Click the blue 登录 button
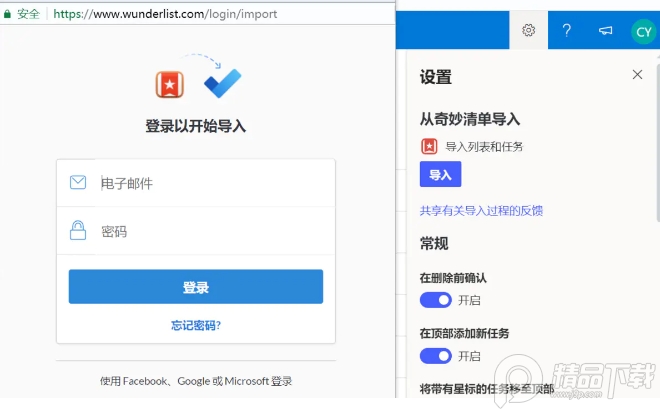 click(x=196, y=287)
